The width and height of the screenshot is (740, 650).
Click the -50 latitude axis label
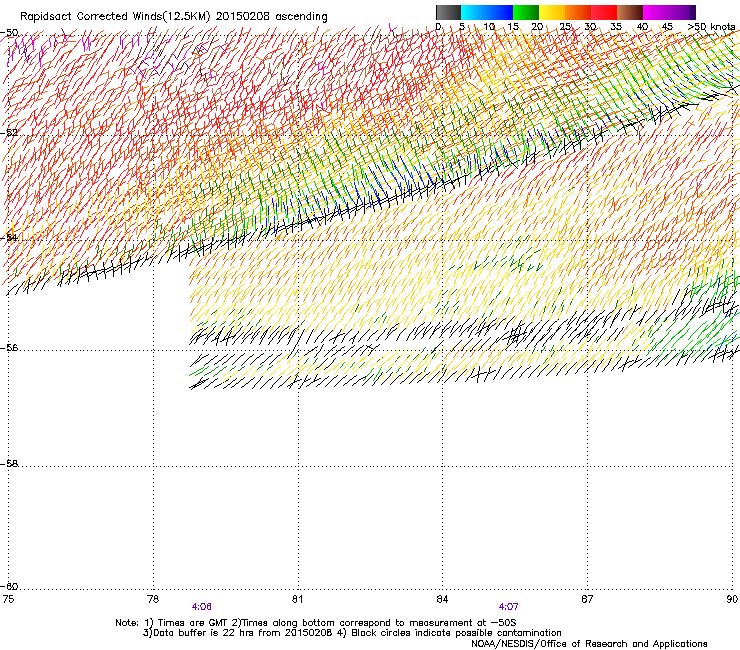pyautogui.click(x=9, y=33)
